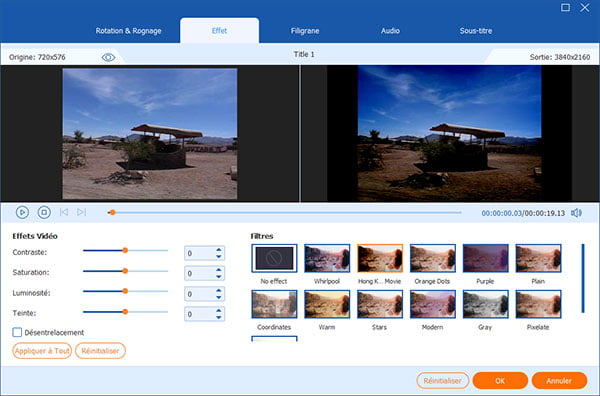The height and width of the screenshot is (396, 600).
Task: Apply the Purple filter
Action: pyautogui.click(x=485, y=258)
